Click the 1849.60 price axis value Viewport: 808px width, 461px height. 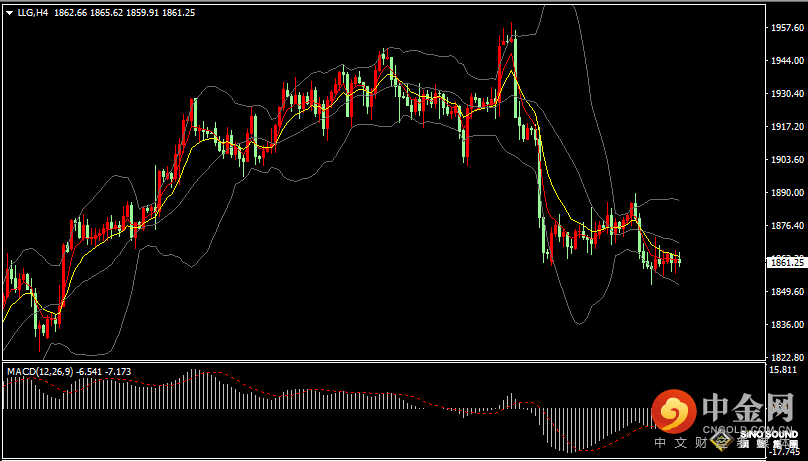pos(785,292)
